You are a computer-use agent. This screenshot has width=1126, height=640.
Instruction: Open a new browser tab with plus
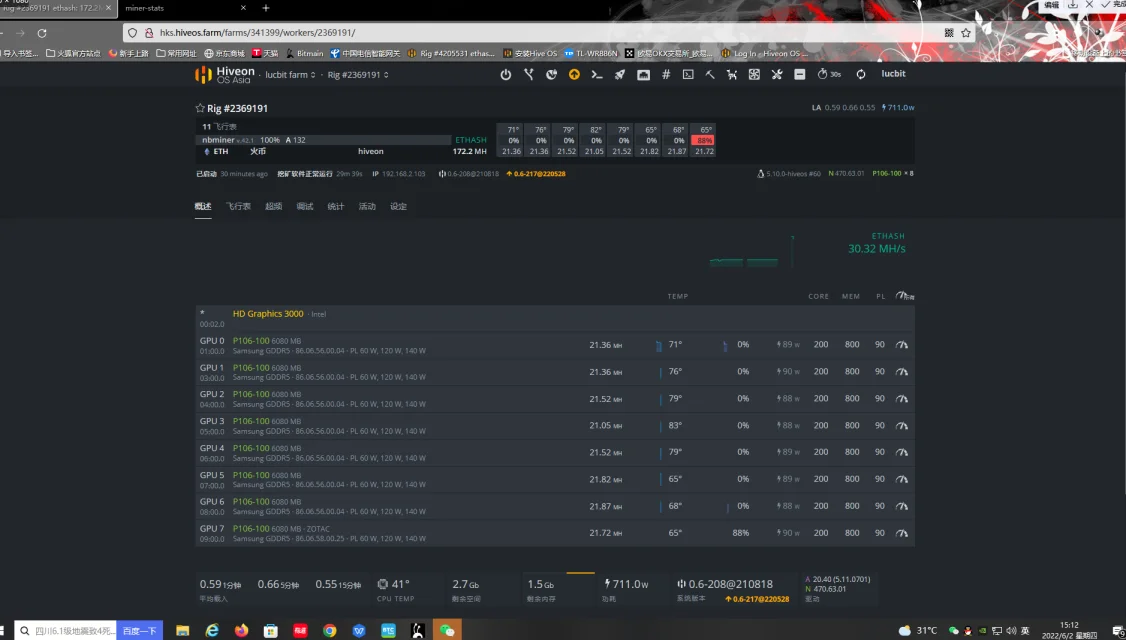click(x=266, y=8)
